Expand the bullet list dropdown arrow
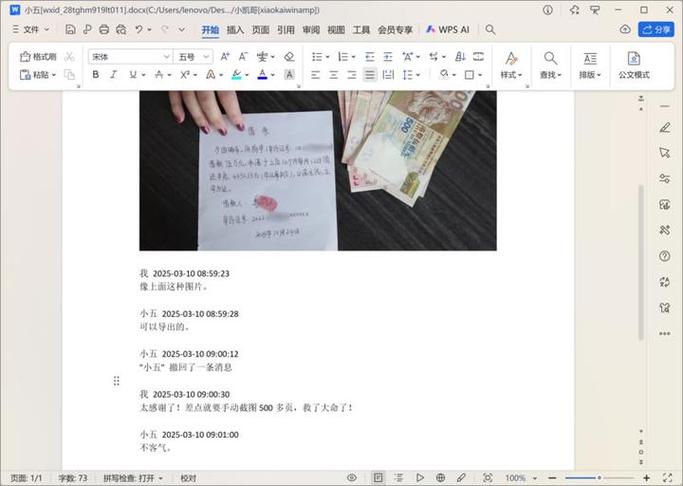This screenshot has height=486, width=683. [327, 57]
